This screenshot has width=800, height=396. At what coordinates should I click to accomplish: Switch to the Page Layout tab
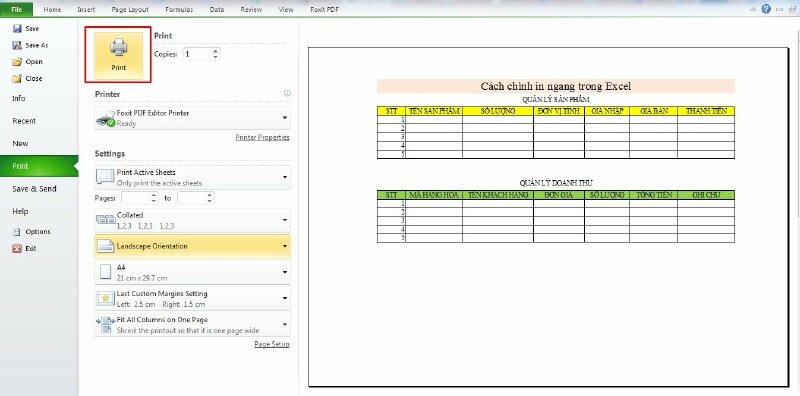pyautogui.click(x=130, y=9)
